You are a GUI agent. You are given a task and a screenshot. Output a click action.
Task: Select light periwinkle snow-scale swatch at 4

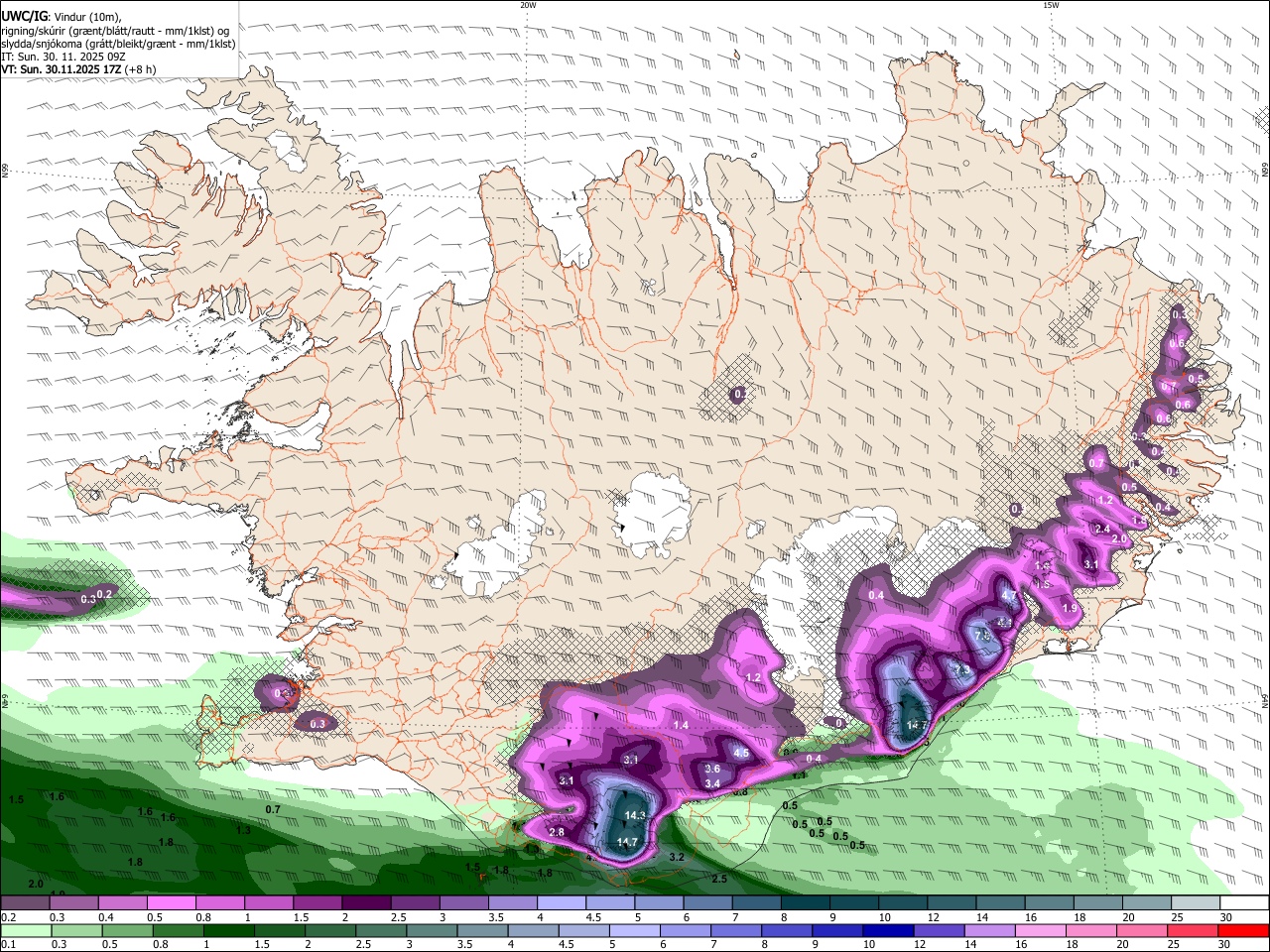(563, 904)
